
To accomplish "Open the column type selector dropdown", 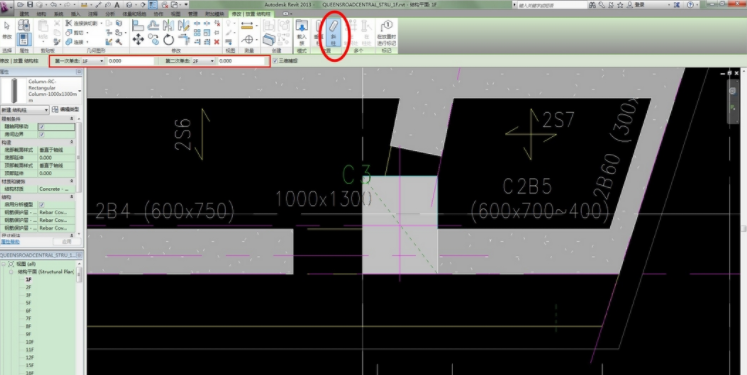I will [80, 91].
